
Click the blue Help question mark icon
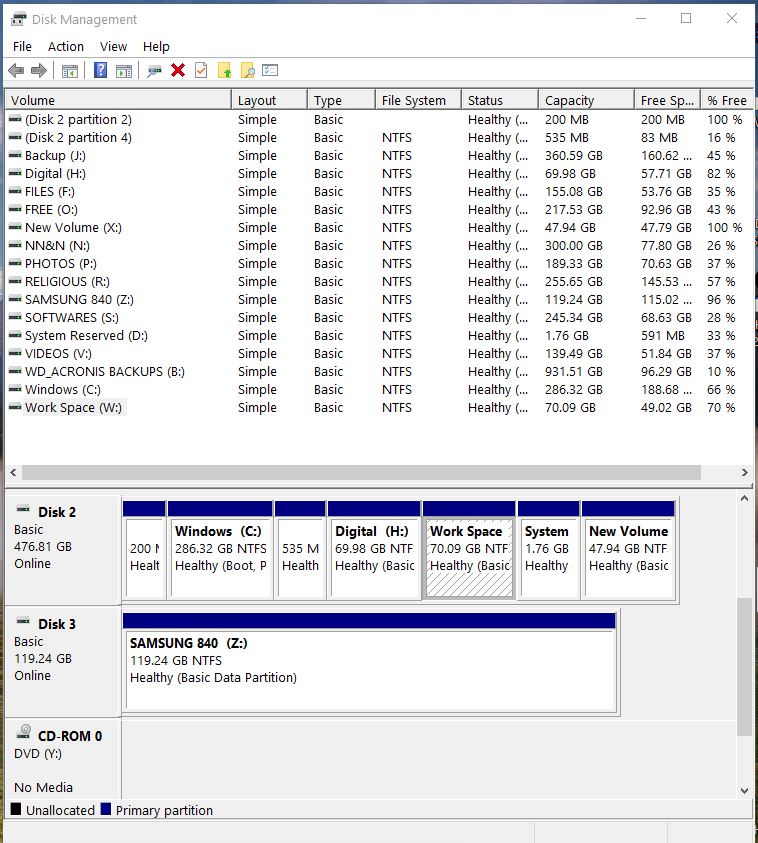pos(100,70)
